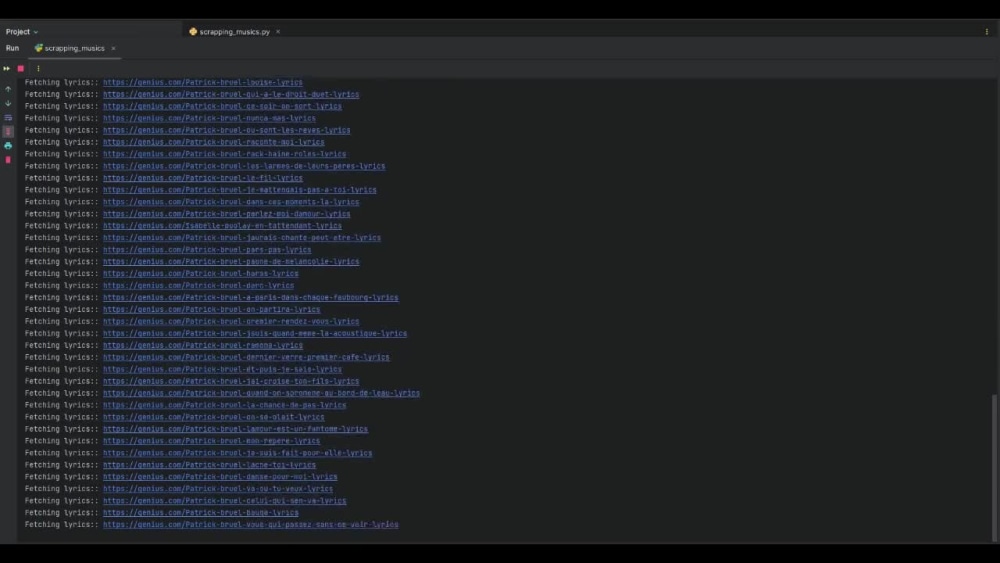Screen dimensions: 1000x563
Task: Open the les-larmes-de-leurs-peres-lyrics link
Action: click(x=244, y=166)
